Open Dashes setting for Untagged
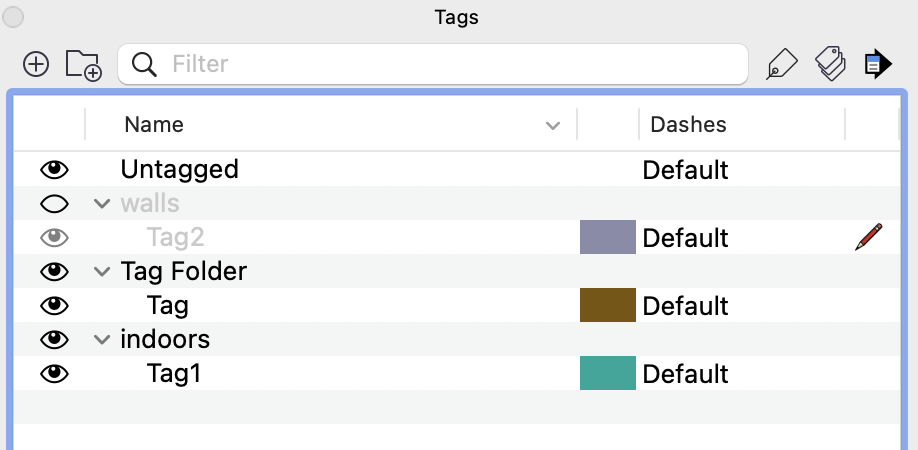The image size is (918, 450). click(685, 170)
